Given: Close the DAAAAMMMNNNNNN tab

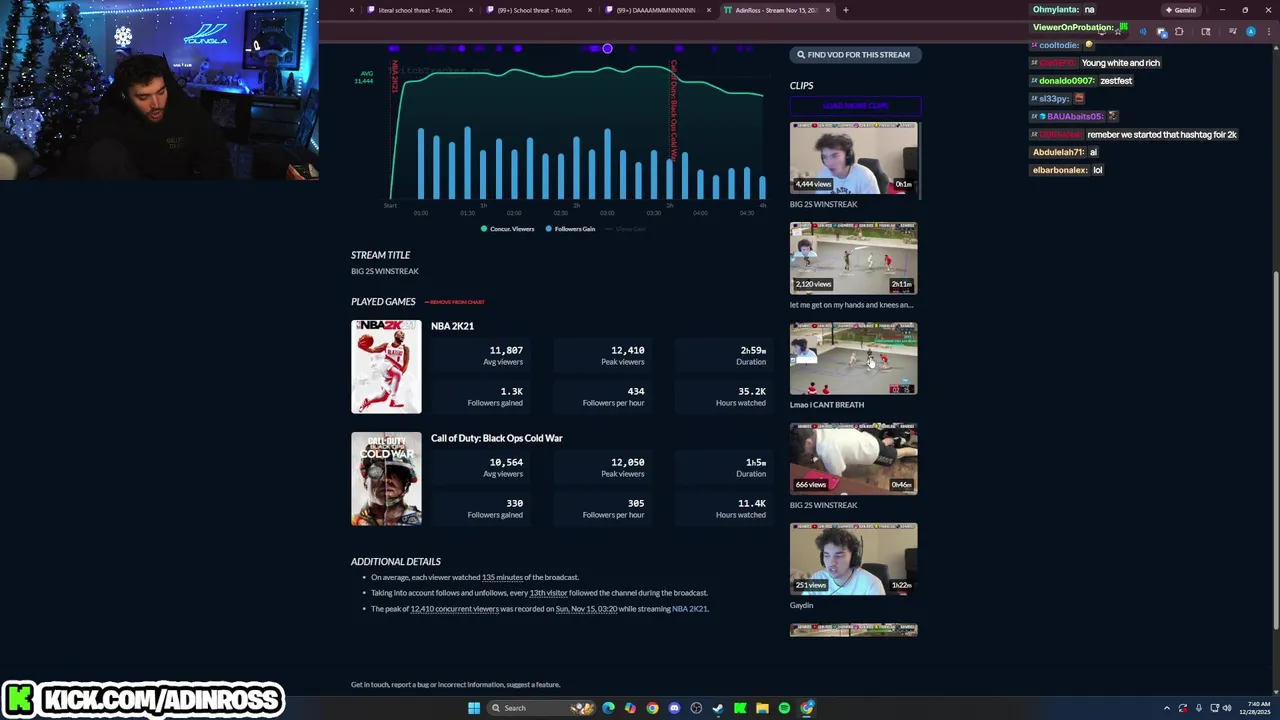Looking at the screenshot, I should 709,10.
